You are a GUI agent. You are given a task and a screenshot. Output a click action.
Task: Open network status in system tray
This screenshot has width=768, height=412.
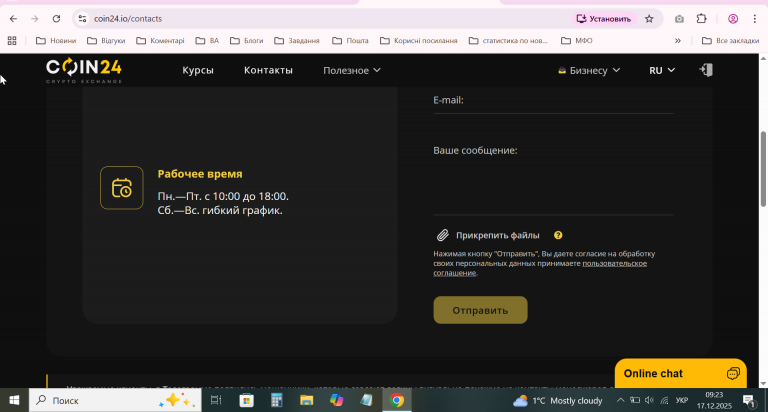tap(664, 400)
